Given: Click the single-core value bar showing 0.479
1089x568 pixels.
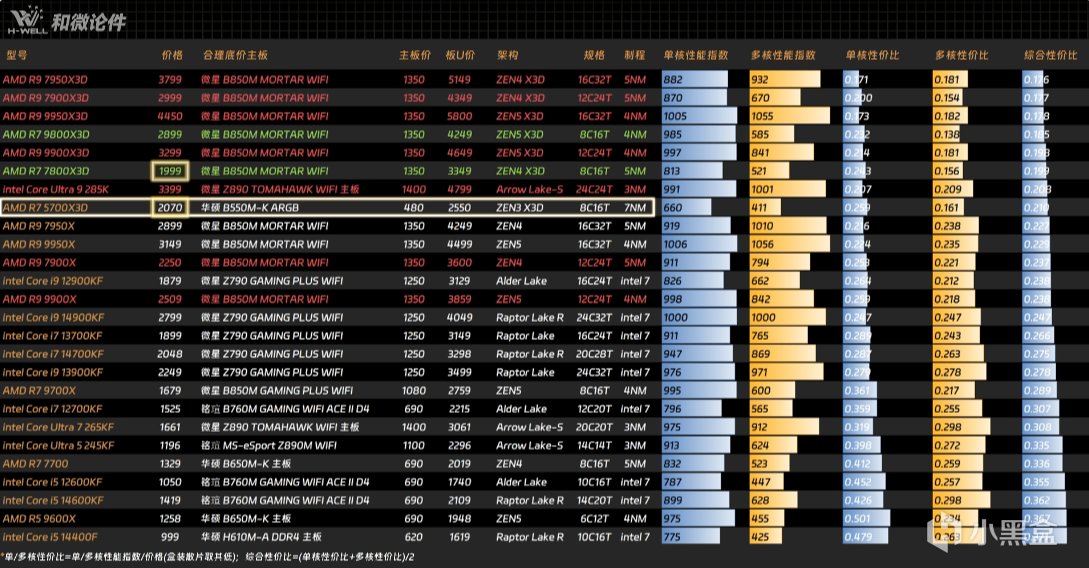Looking at the screenshot, I should pos(865,537).
